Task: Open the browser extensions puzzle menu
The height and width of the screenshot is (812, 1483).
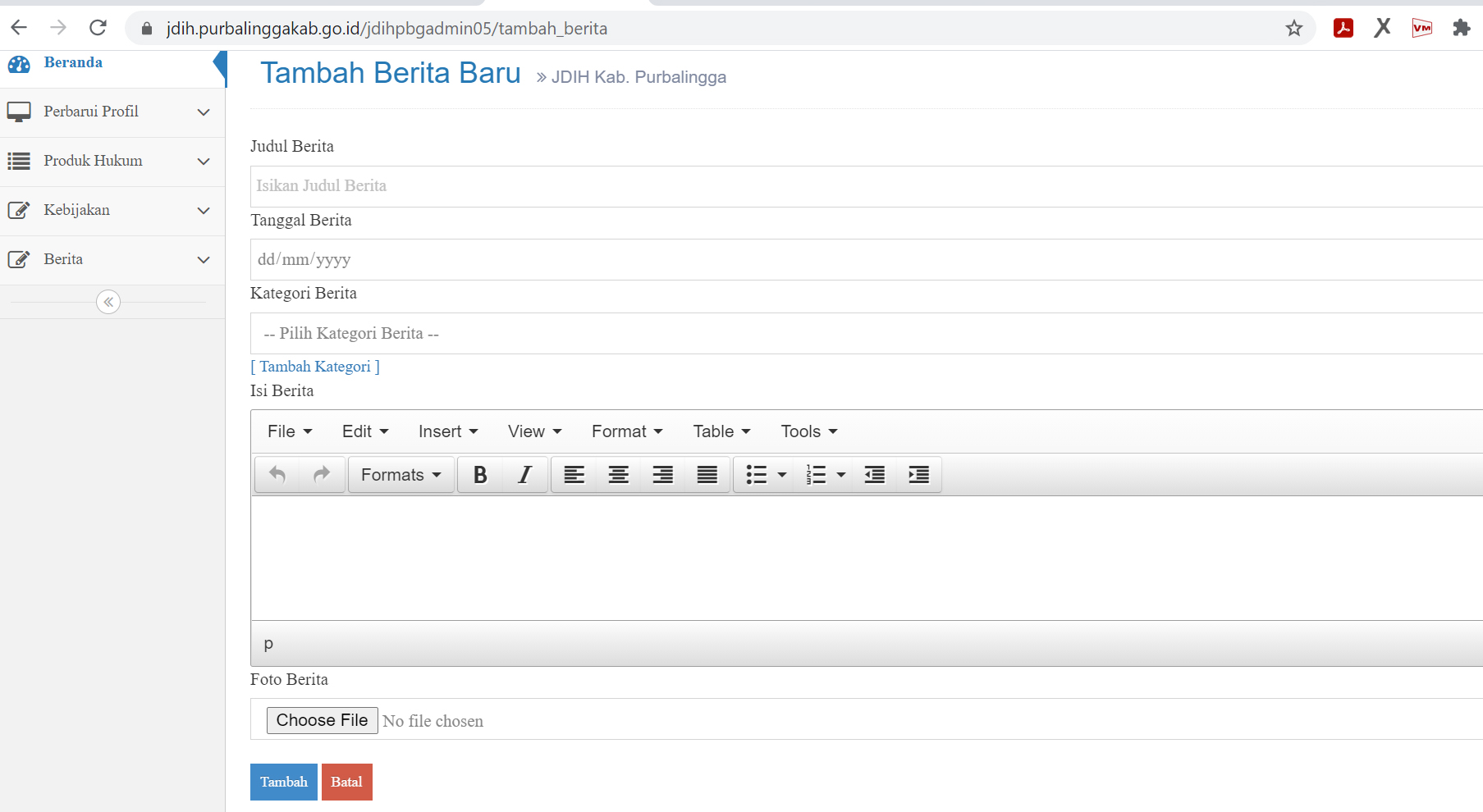Action: [1462, 28]
